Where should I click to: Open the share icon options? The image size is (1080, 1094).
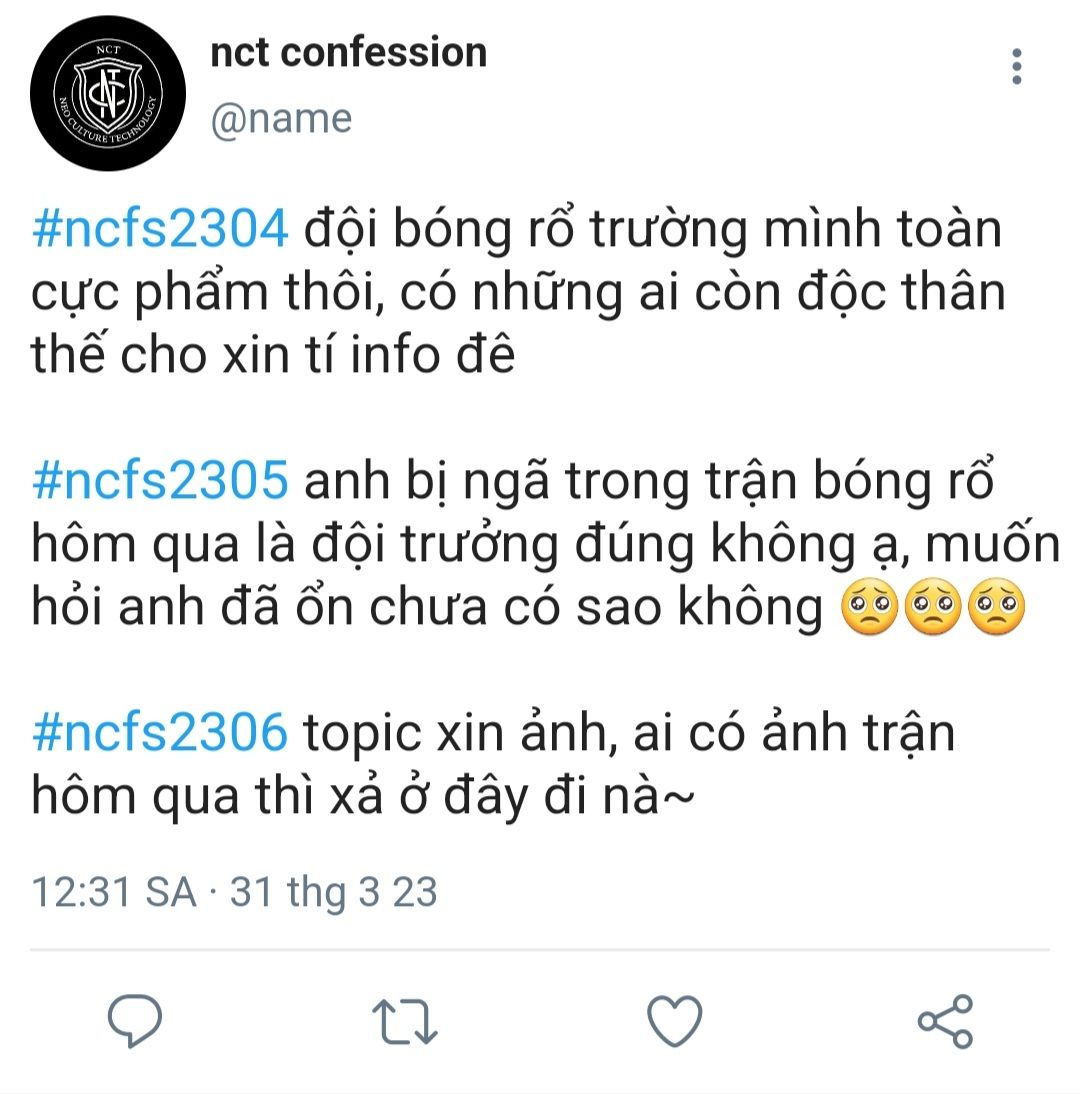pyautogui.click(x=945, y=1021)
